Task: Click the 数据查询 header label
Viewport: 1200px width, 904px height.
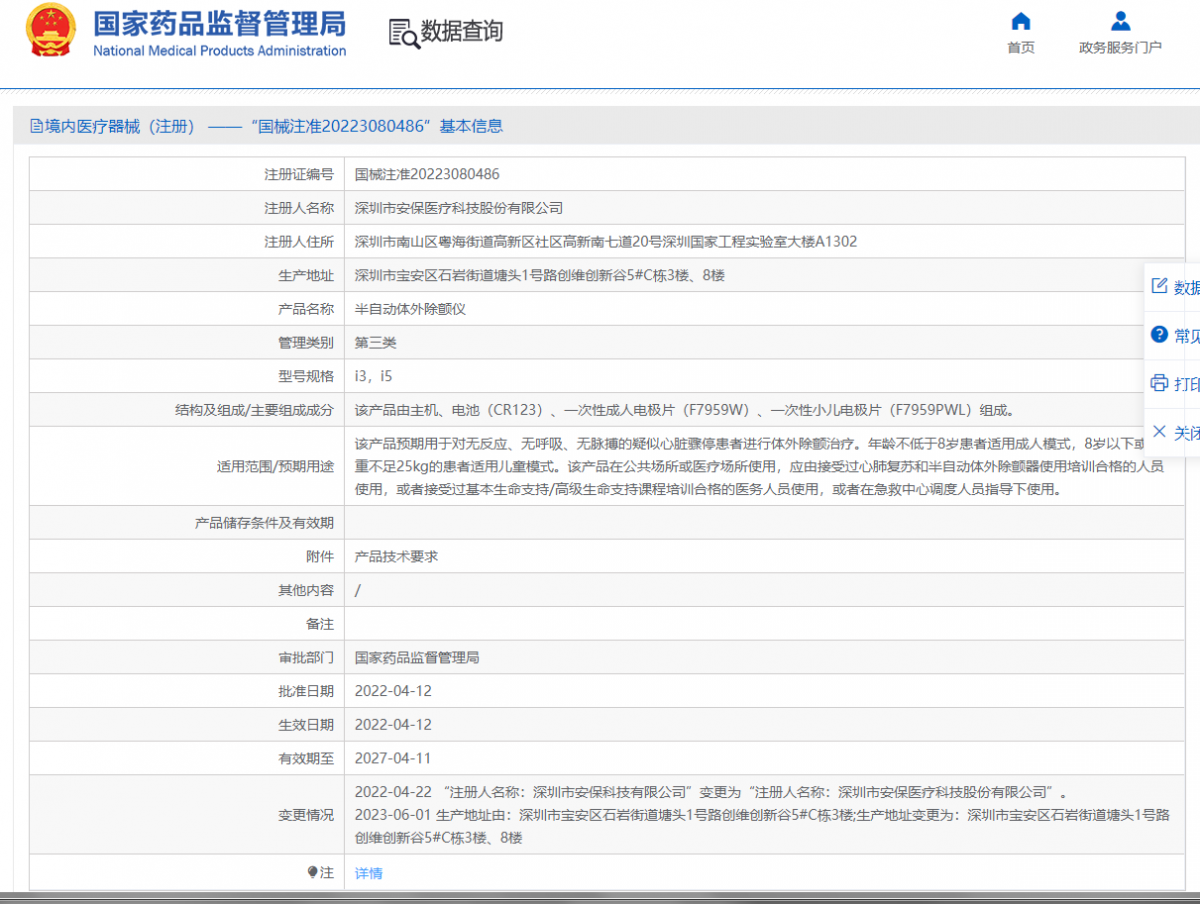Action: click(460, 32)
